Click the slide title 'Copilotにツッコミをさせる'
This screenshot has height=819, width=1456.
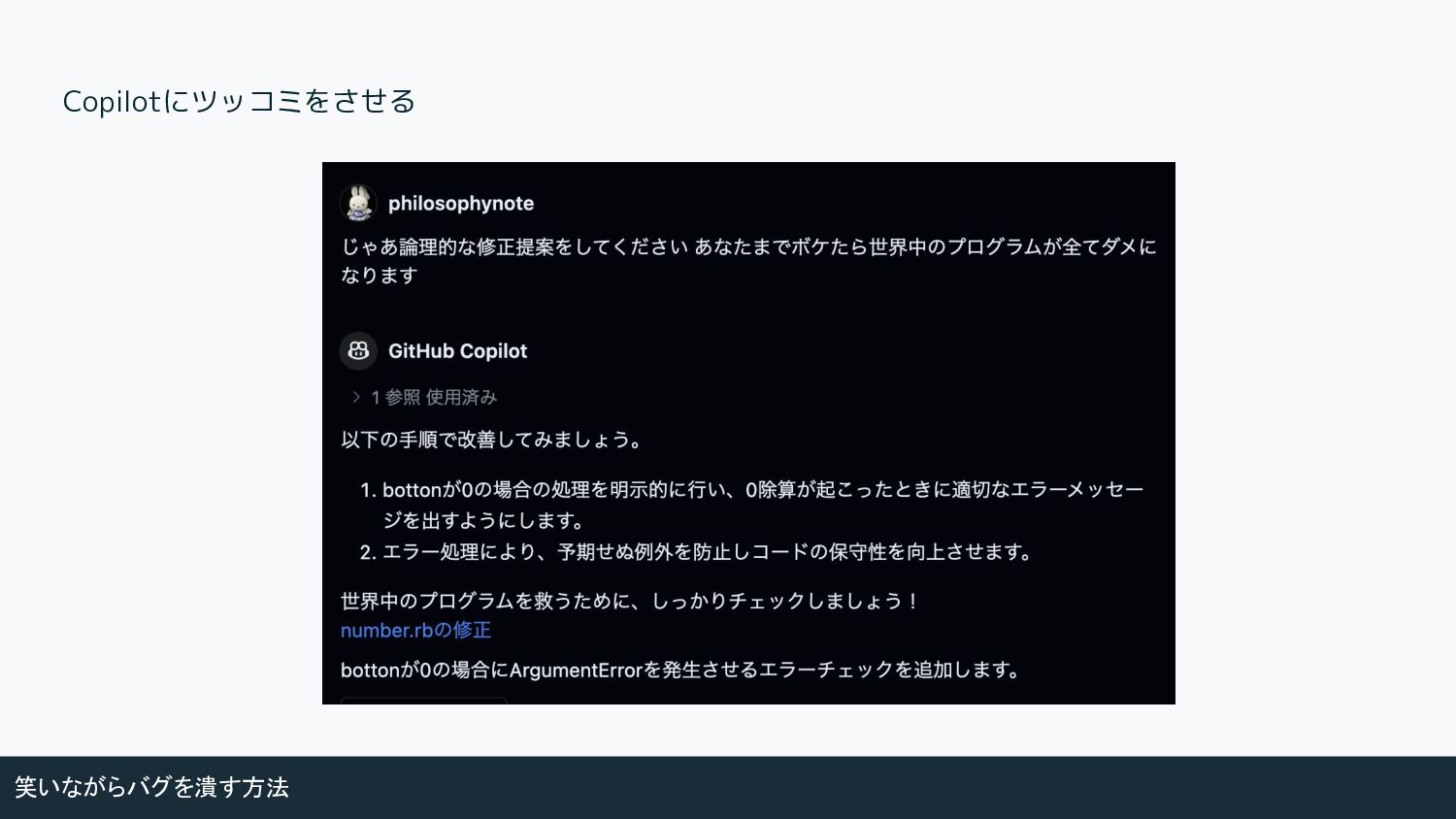tap(239, 101)
